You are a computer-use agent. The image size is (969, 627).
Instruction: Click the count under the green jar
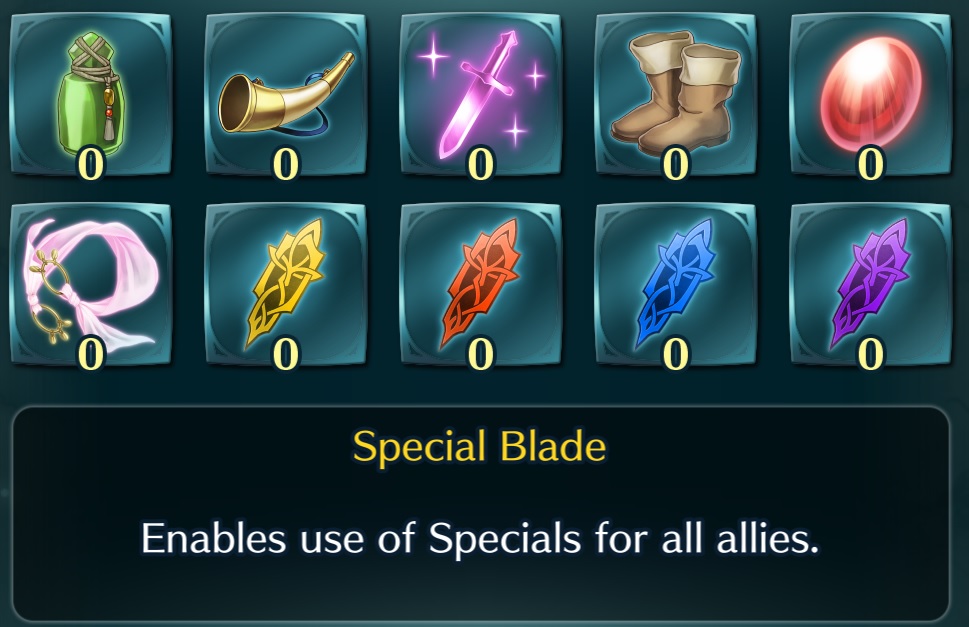pos(90,164)
